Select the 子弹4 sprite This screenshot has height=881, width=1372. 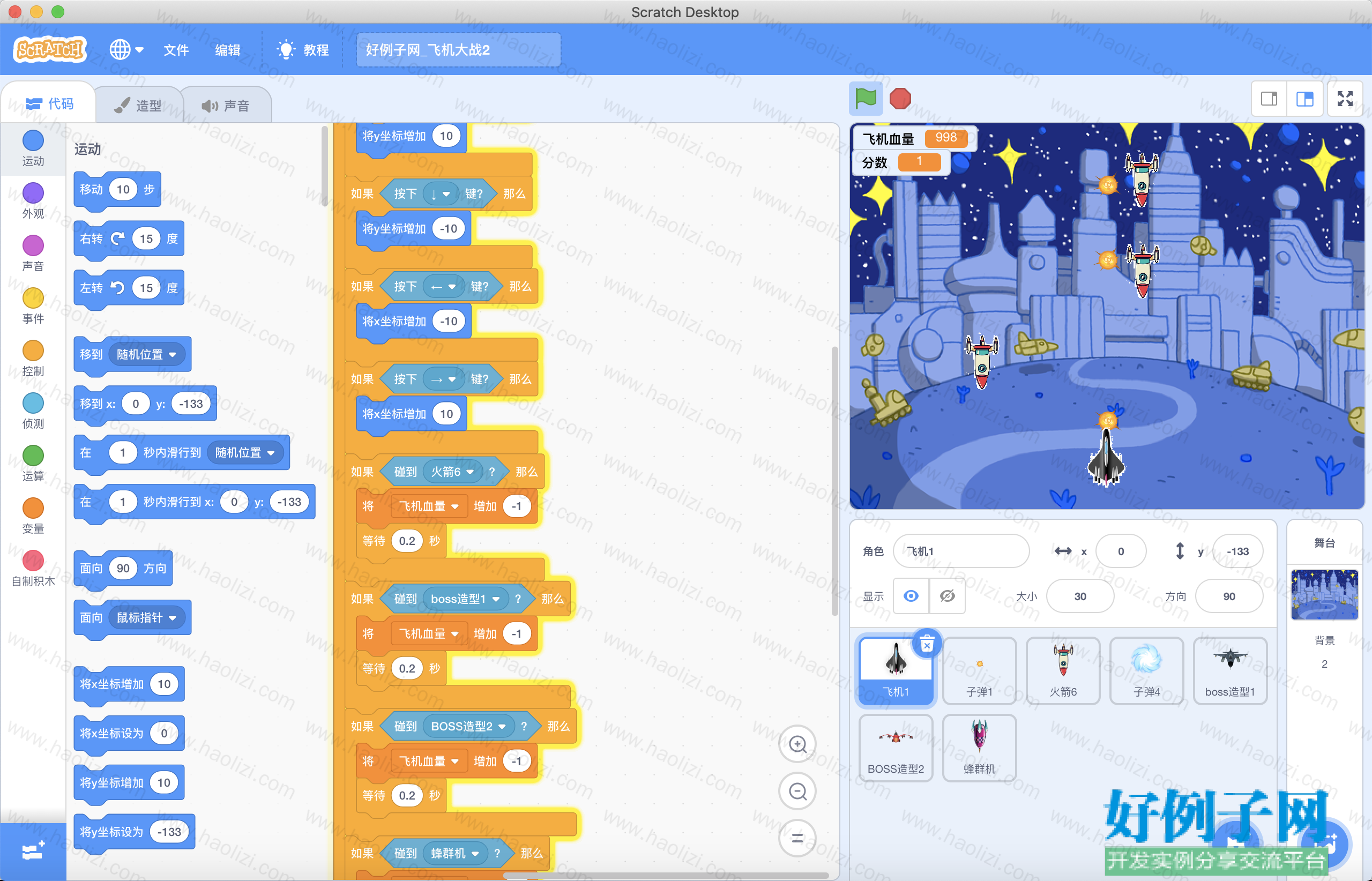pos(1146,670)
